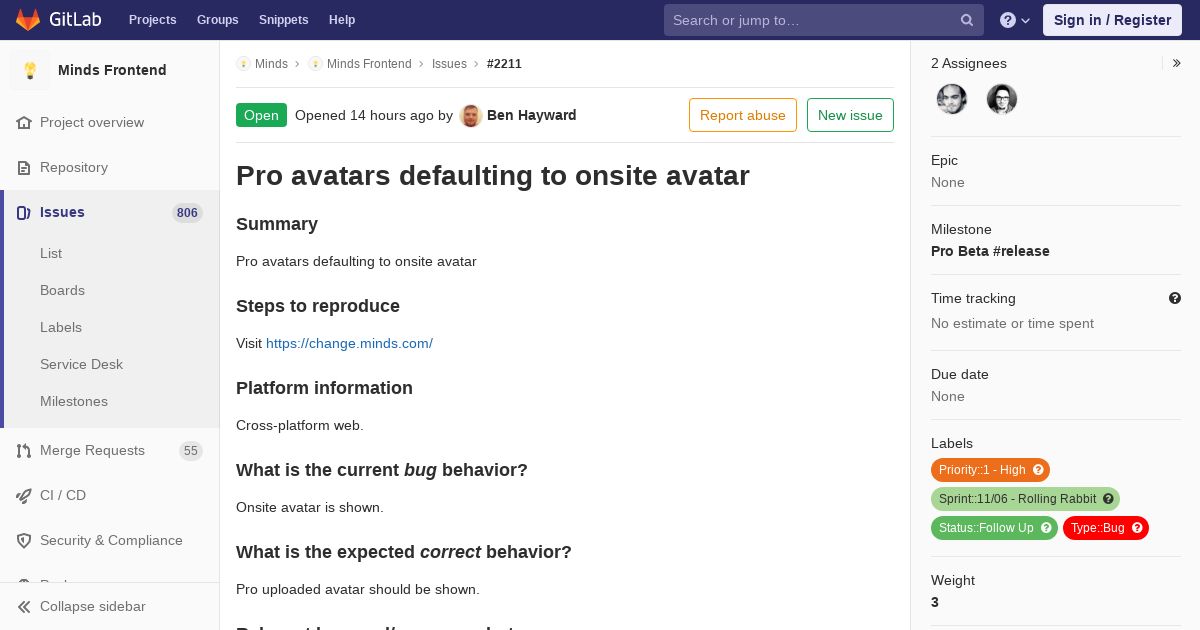Collapse the right sidebar with double chevron
Screen dimensions: 1200x630
1176,63
